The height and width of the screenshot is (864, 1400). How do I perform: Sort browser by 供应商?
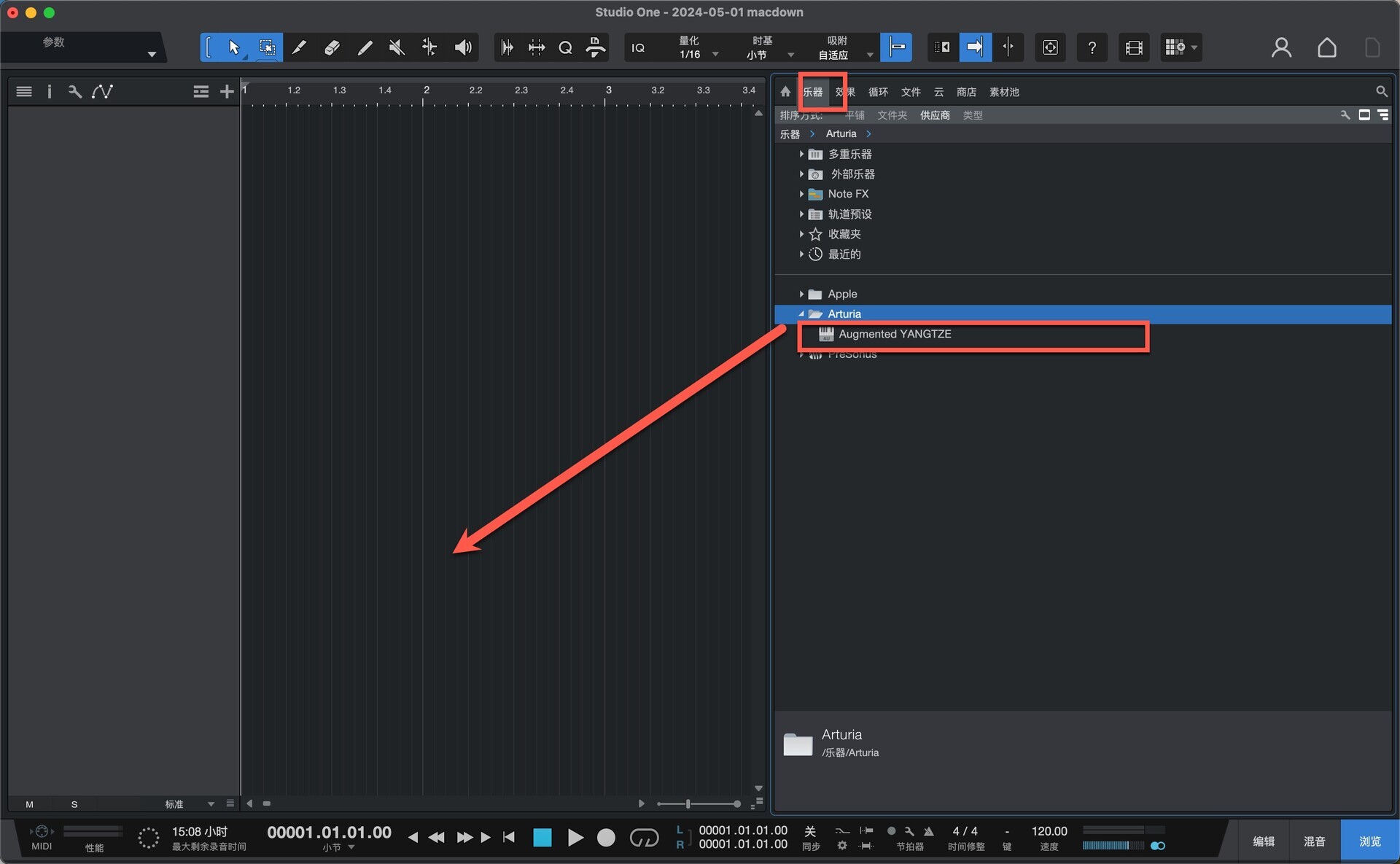point(935,115)
